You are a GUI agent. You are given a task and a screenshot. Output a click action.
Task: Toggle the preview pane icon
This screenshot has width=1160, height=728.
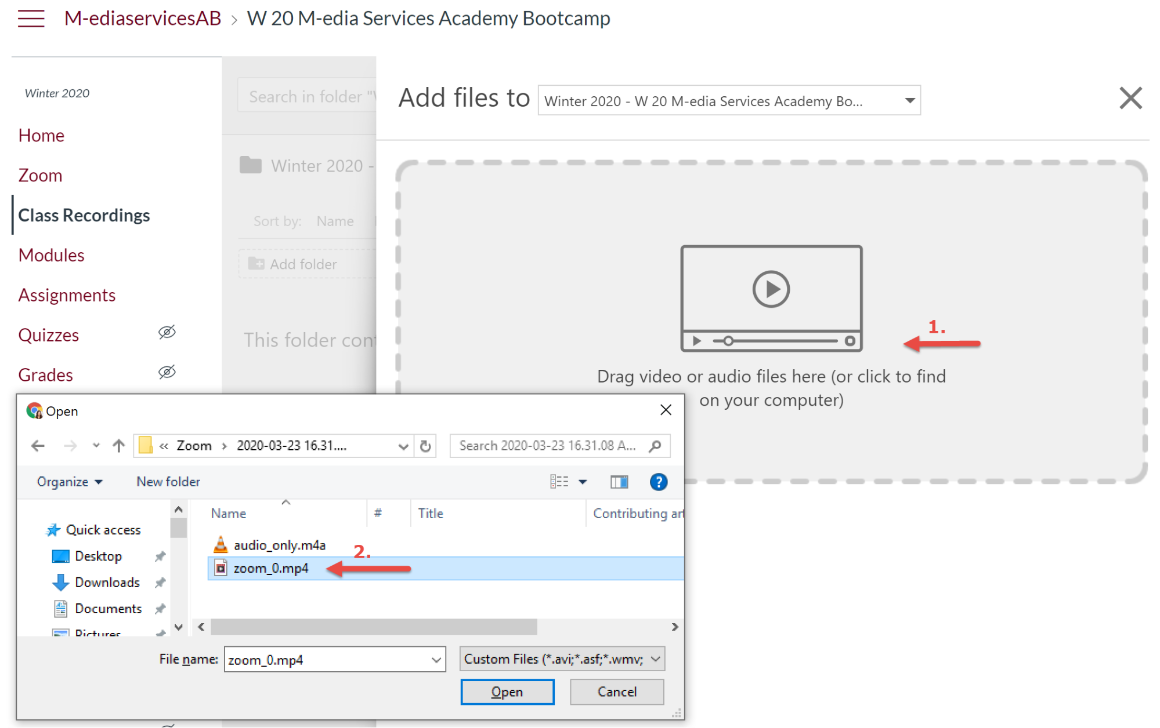tap(619, 482)
